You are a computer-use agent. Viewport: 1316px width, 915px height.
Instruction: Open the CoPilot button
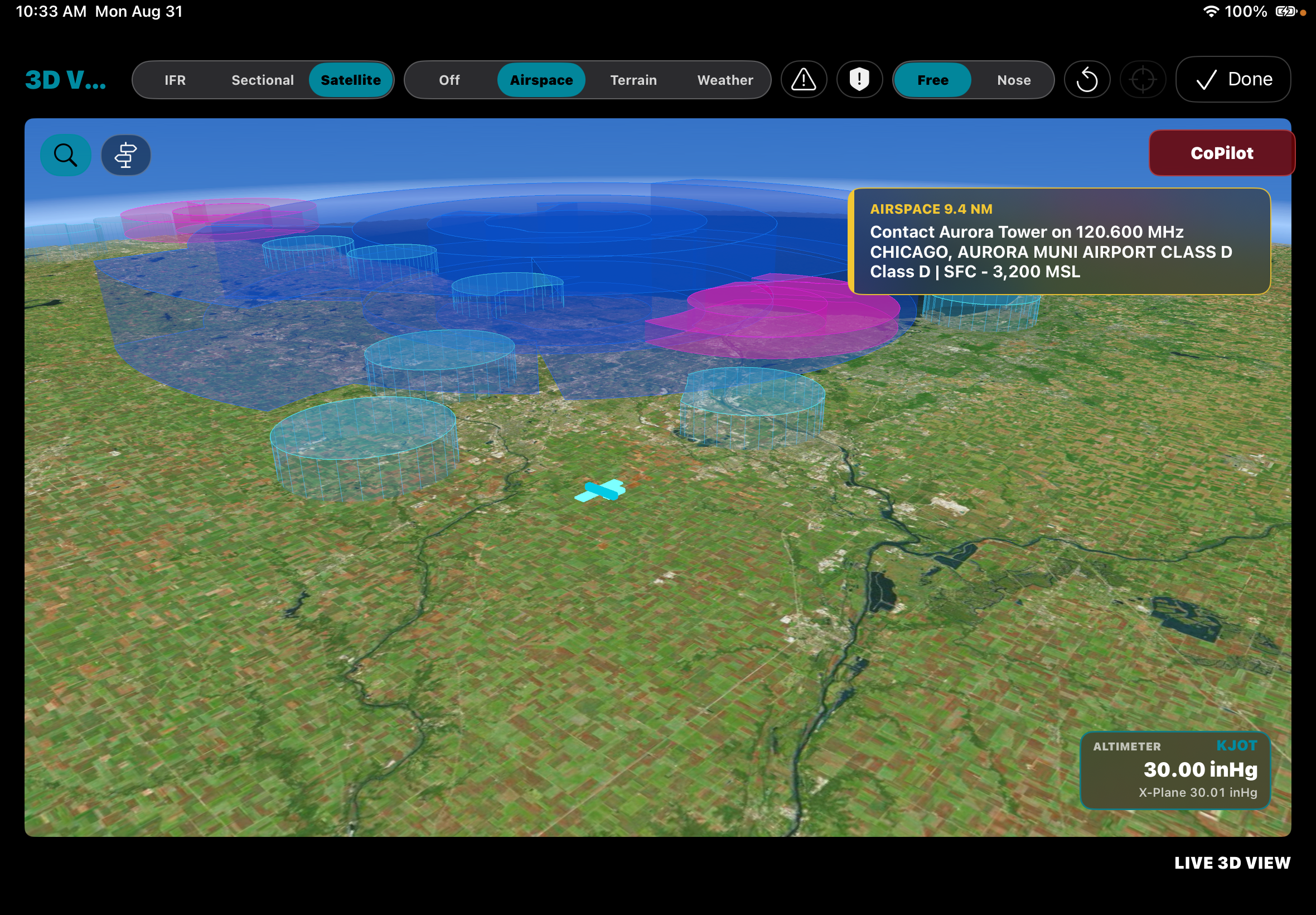coord(1221,153)
